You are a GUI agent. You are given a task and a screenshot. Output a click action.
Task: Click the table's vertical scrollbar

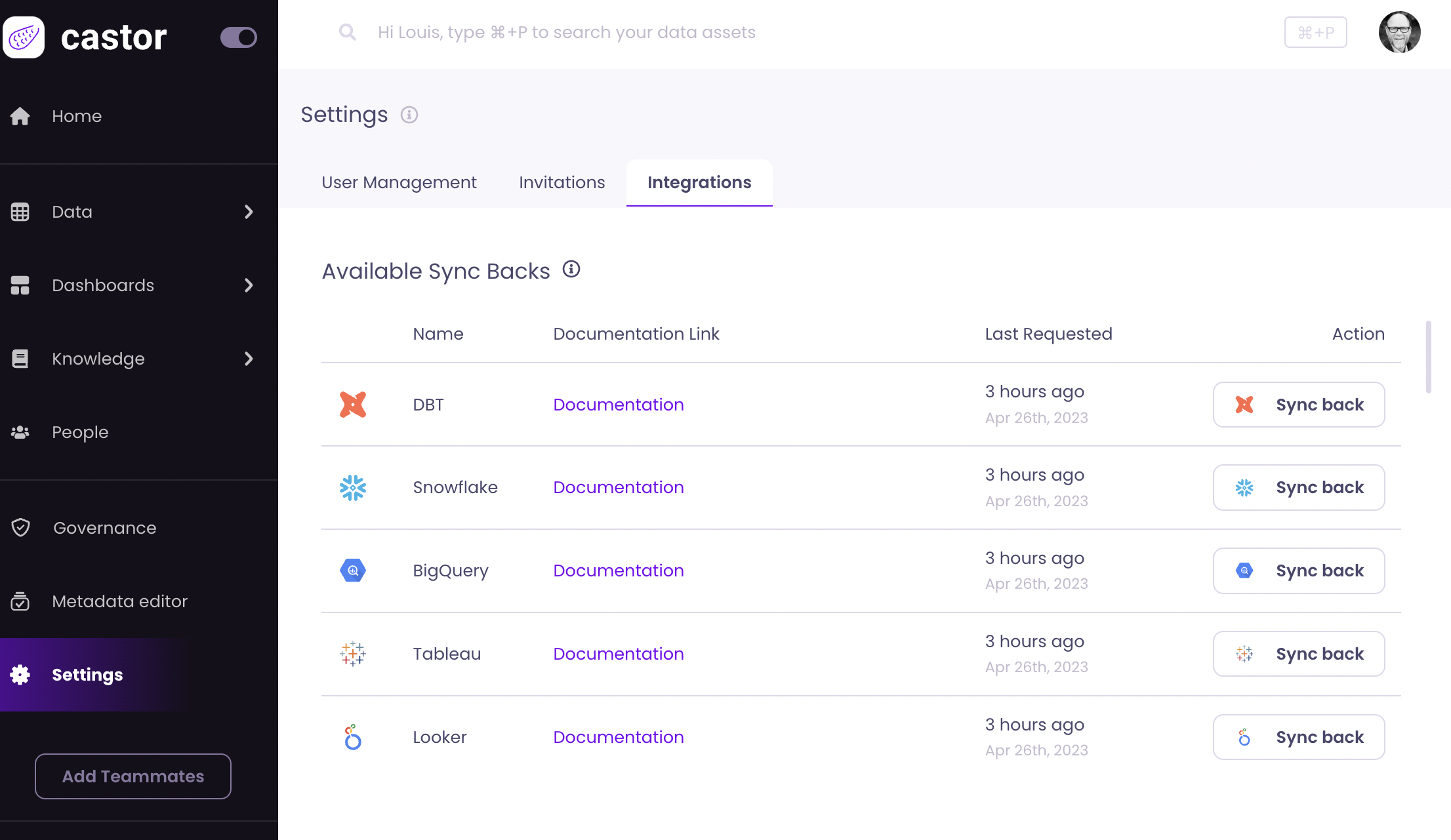(x=1428, y=357)
